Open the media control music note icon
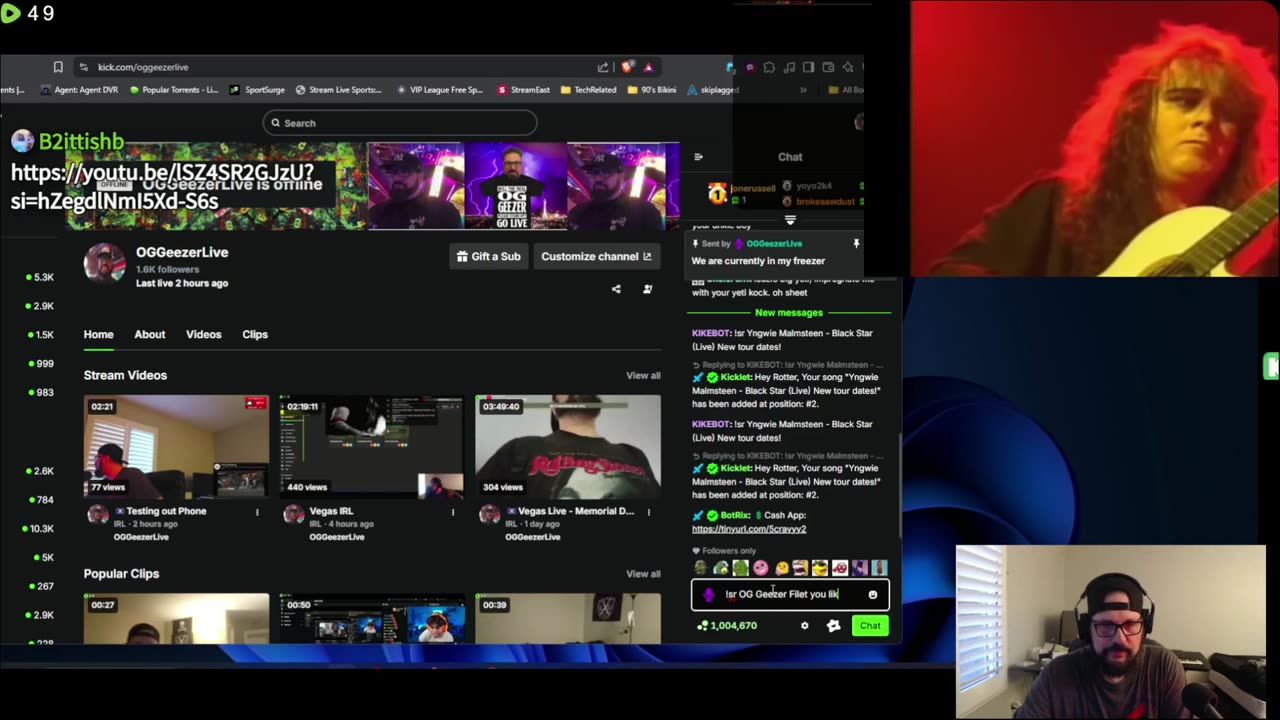 click(789, 67)
